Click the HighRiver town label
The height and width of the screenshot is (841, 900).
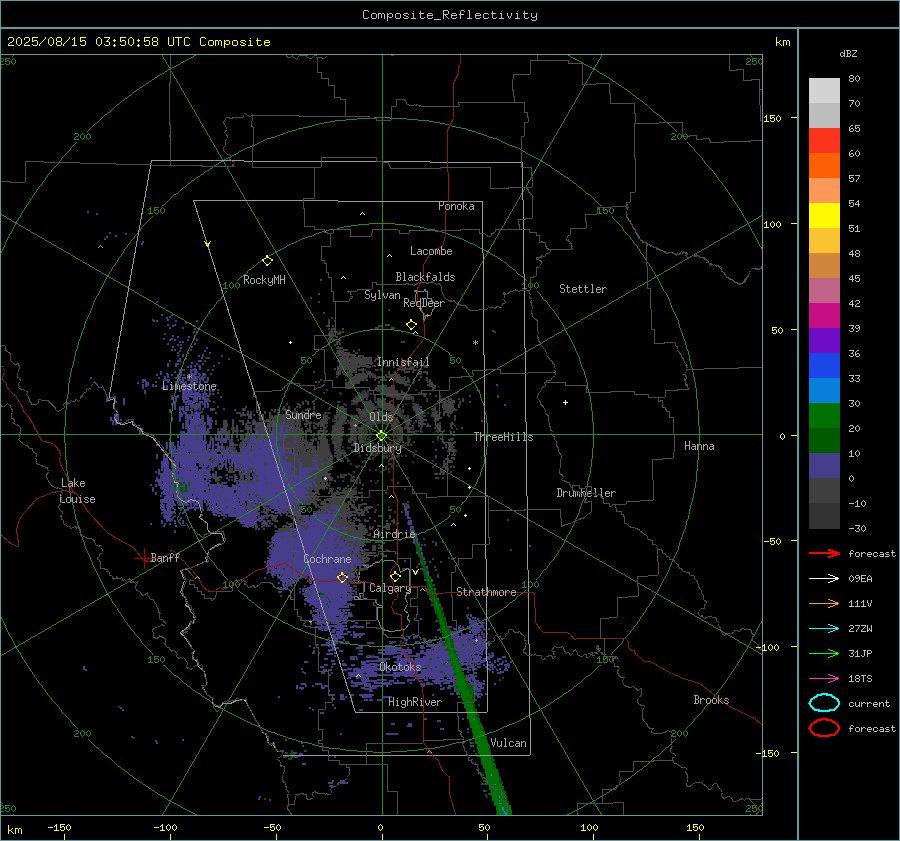(415, 702)
